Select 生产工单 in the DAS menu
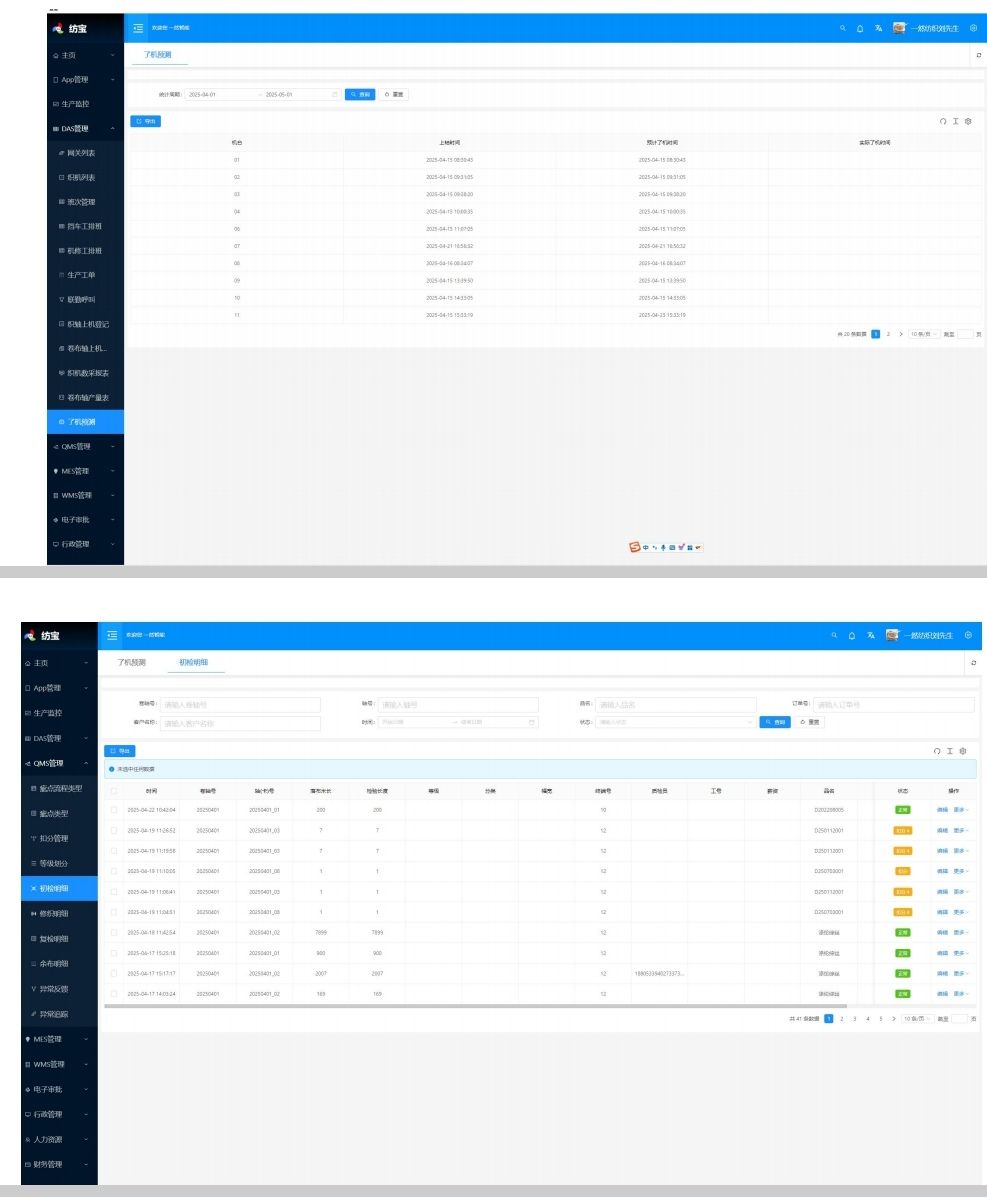 pos(81,275)
